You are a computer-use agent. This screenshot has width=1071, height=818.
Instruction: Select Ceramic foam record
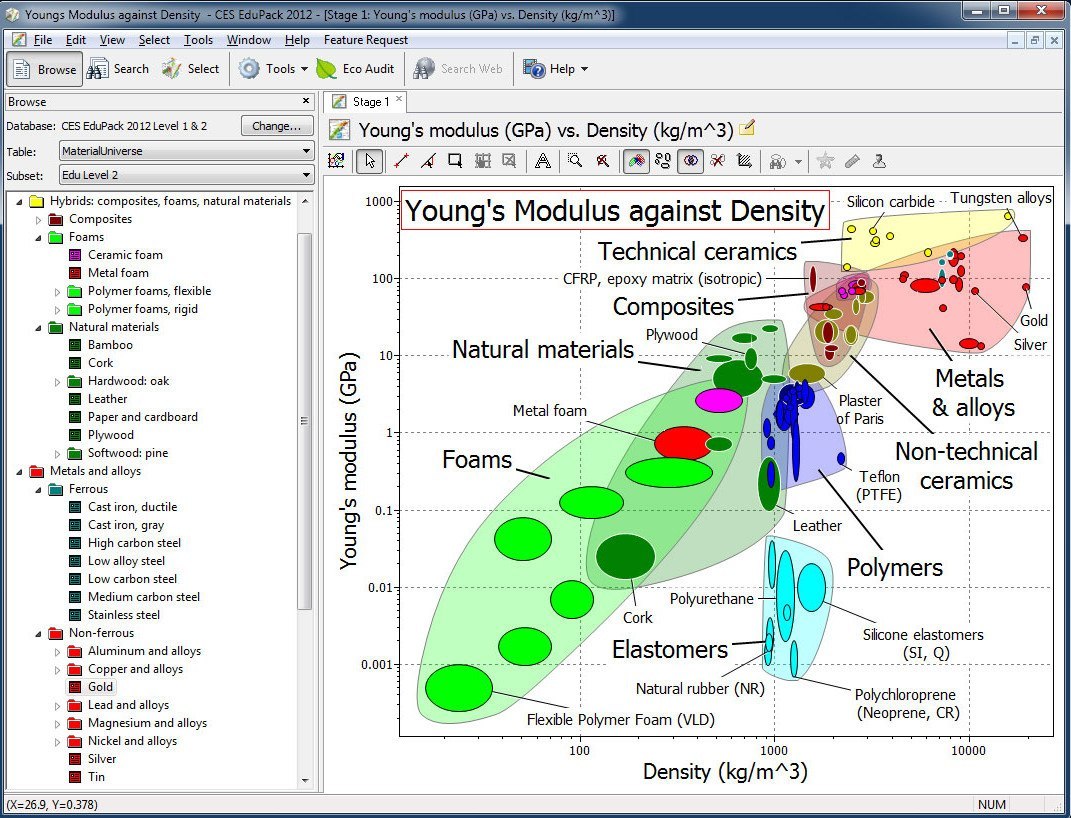click(x=125, y=255)
